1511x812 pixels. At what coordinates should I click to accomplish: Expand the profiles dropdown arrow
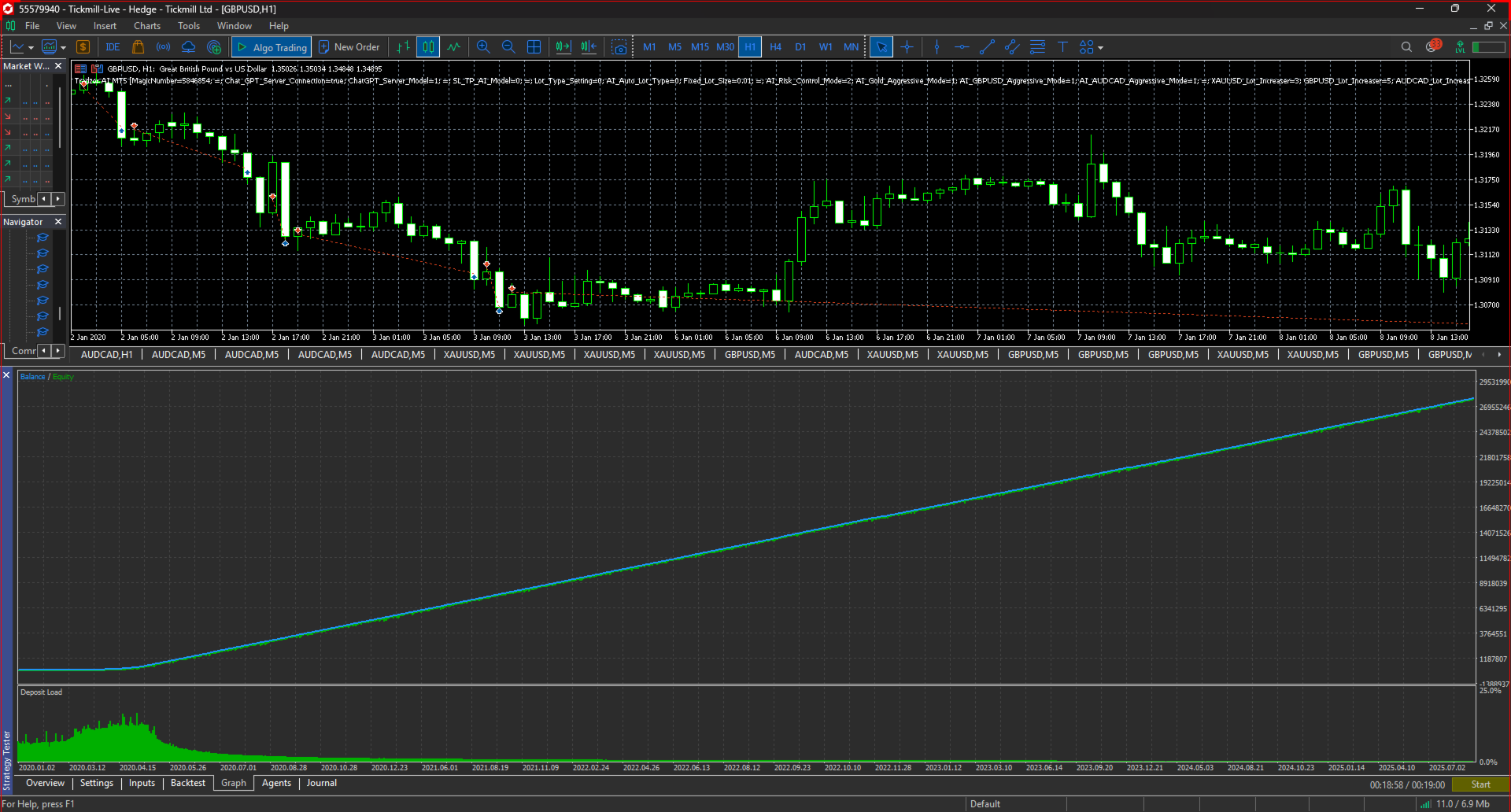[x=64, y=48]
